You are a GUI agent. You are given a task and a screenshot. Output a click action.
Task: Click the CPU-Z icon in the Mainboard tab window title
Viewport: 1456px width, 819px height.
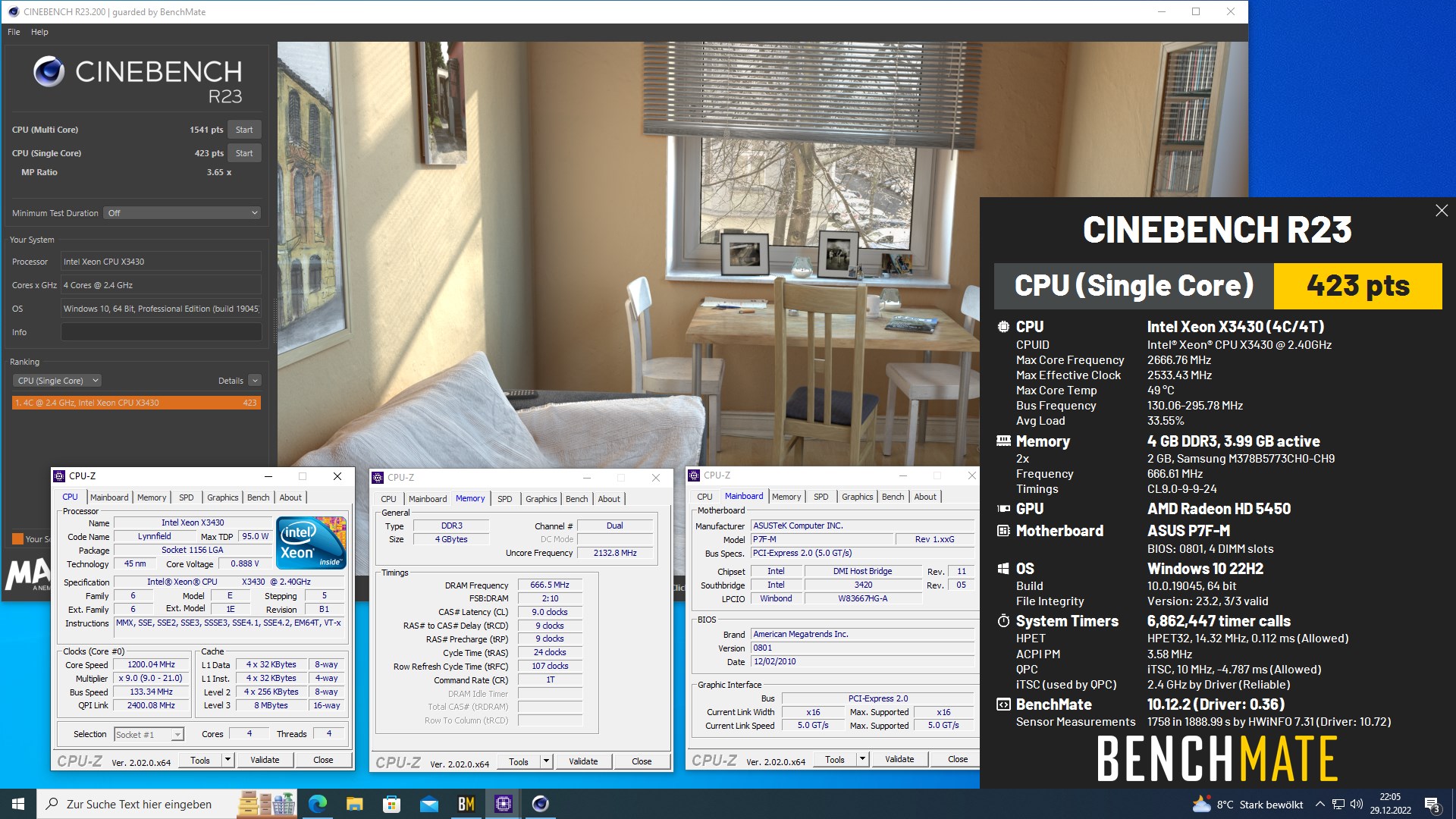coord(694,475)
